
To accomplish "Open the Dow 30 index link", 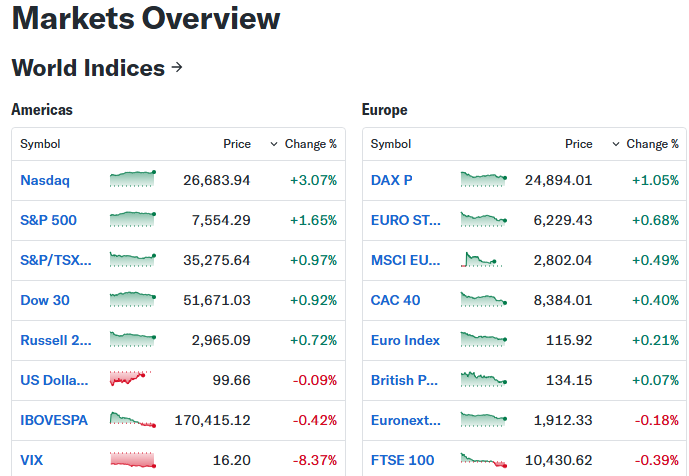I will pos(45,300).
